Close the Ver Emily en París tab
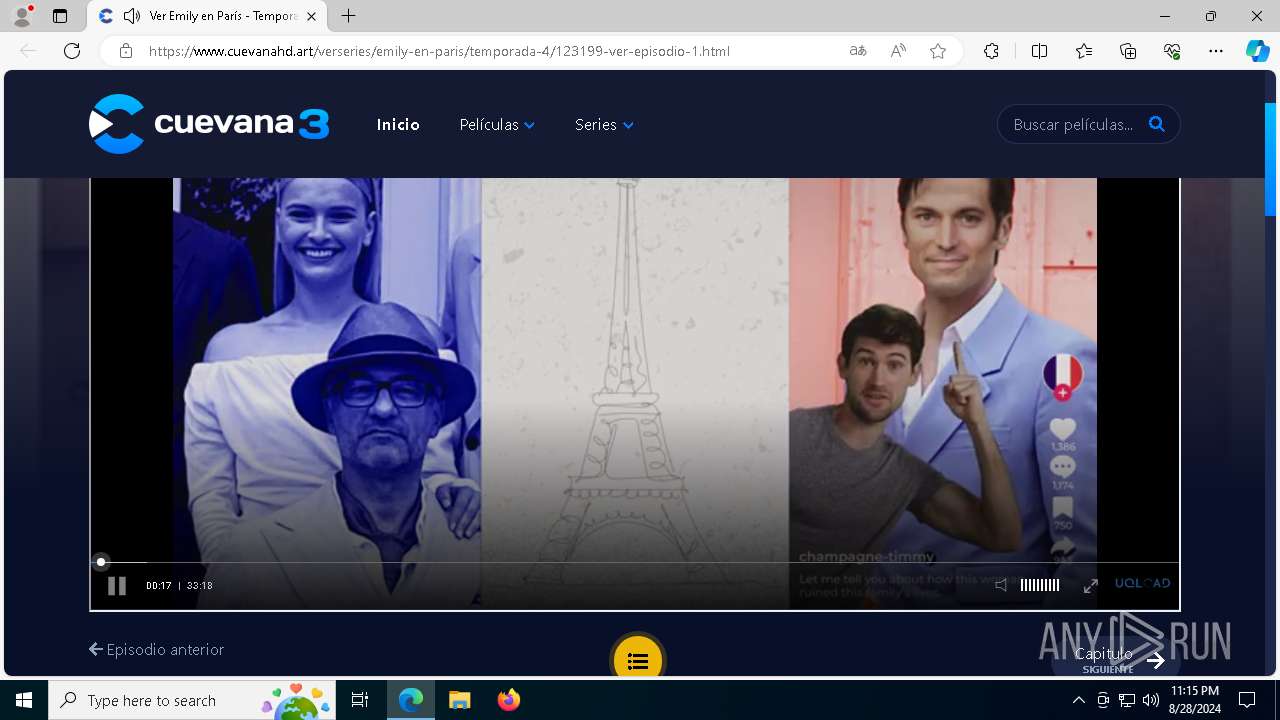Screen dimensions: 1280x720 pos(311,16)
